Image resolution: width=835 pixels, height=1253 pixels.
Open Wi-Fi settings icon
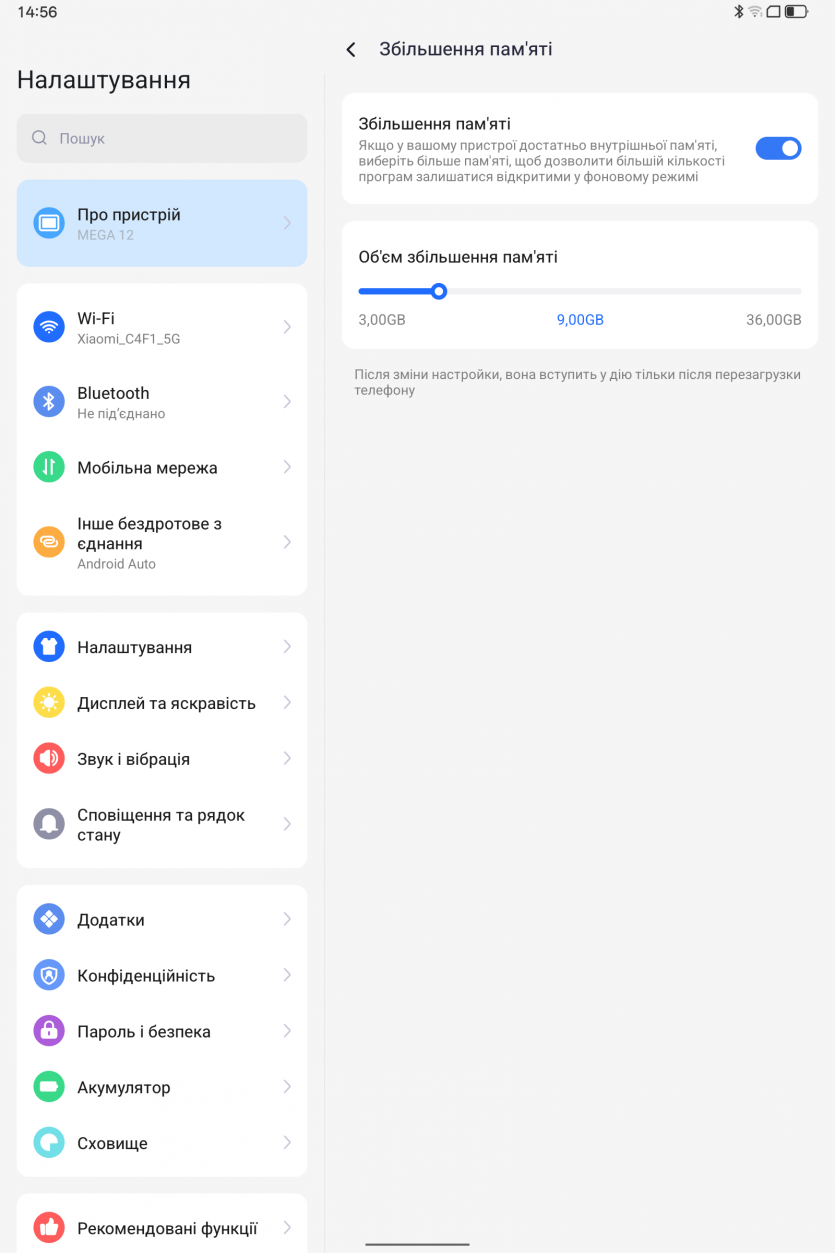pyautogui.click(x=49, y=327)
